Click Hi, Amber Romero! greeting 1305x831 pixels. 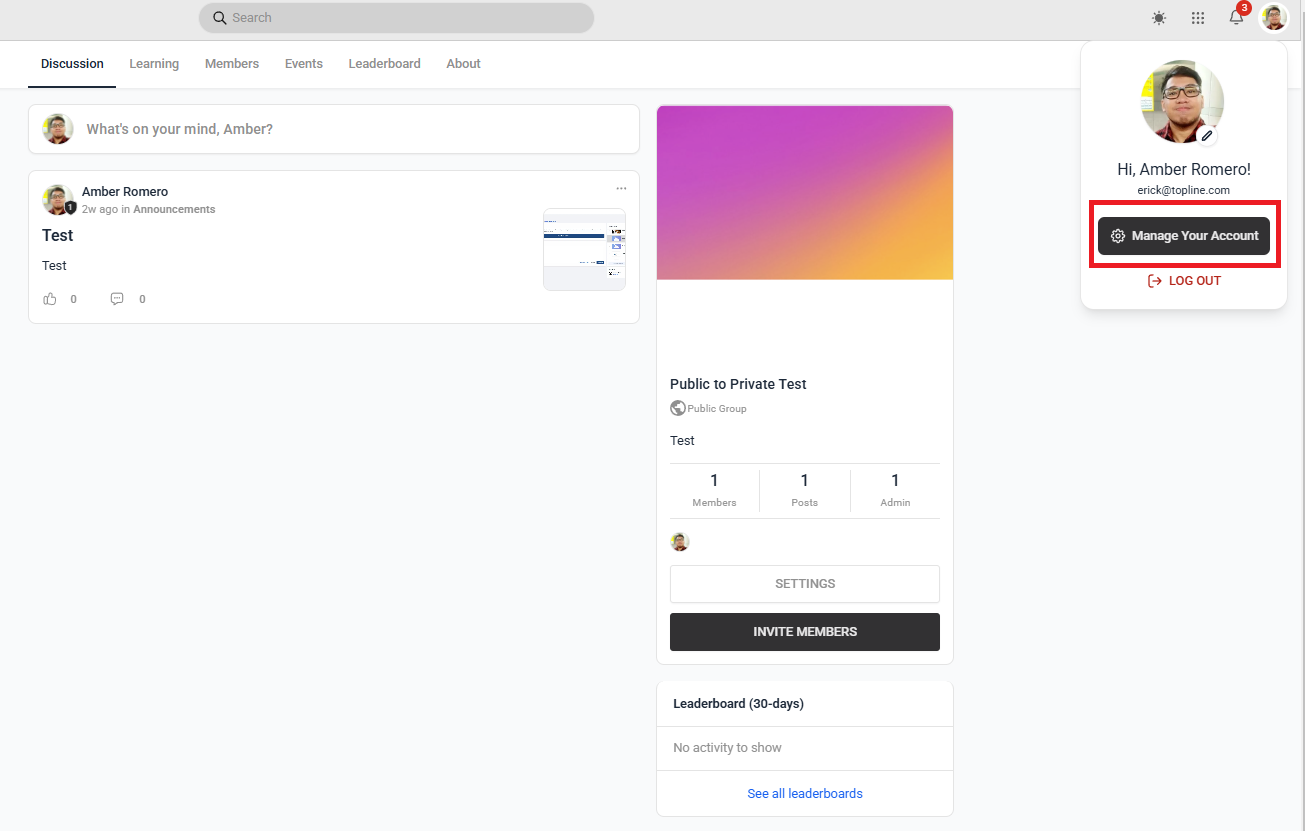click(1184, 170)
